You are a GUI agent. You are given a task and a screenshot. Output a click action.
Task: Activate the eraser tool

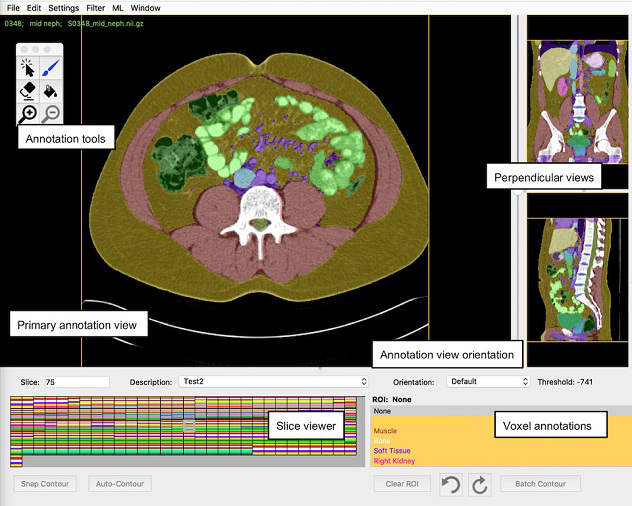tap(29, 91)
